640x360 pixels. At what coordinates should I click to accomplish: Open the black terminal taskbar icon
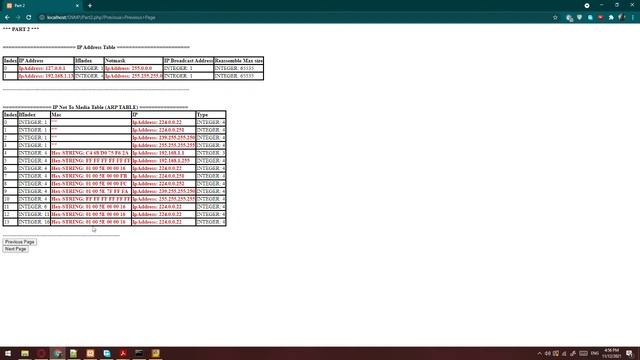point(139,353)
